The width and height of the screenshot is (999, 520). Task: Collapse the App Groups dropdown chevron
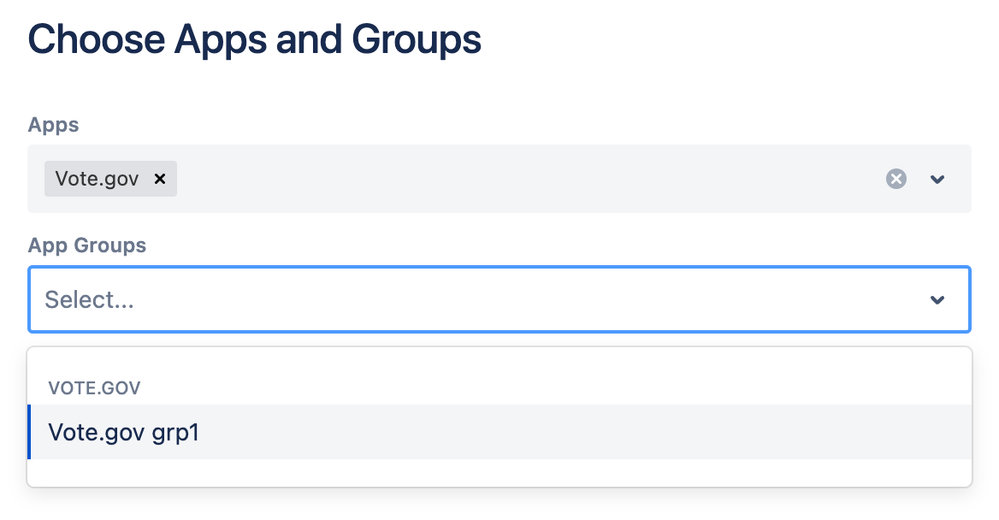click(x=937, y=300)
